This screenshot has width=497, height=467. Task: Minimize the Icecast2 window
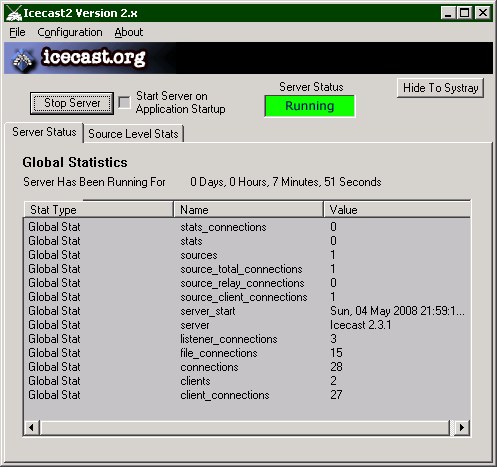tap(448, 13)
